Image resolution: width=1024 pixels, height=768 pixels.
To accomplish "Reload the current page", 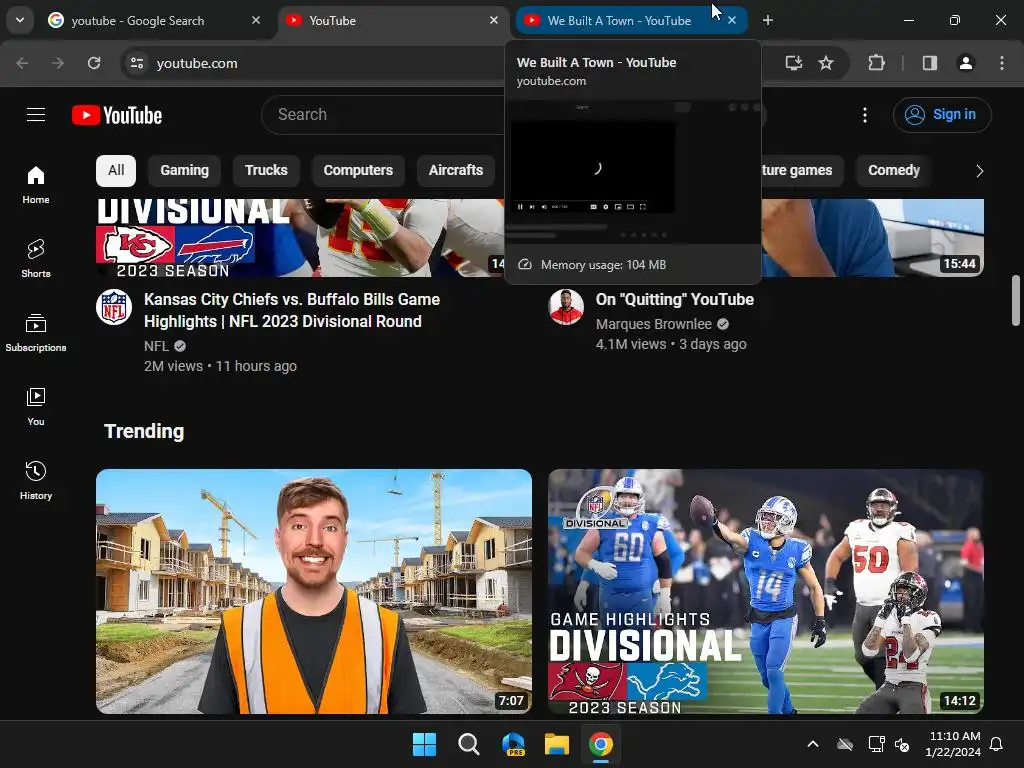I will 94,63.
